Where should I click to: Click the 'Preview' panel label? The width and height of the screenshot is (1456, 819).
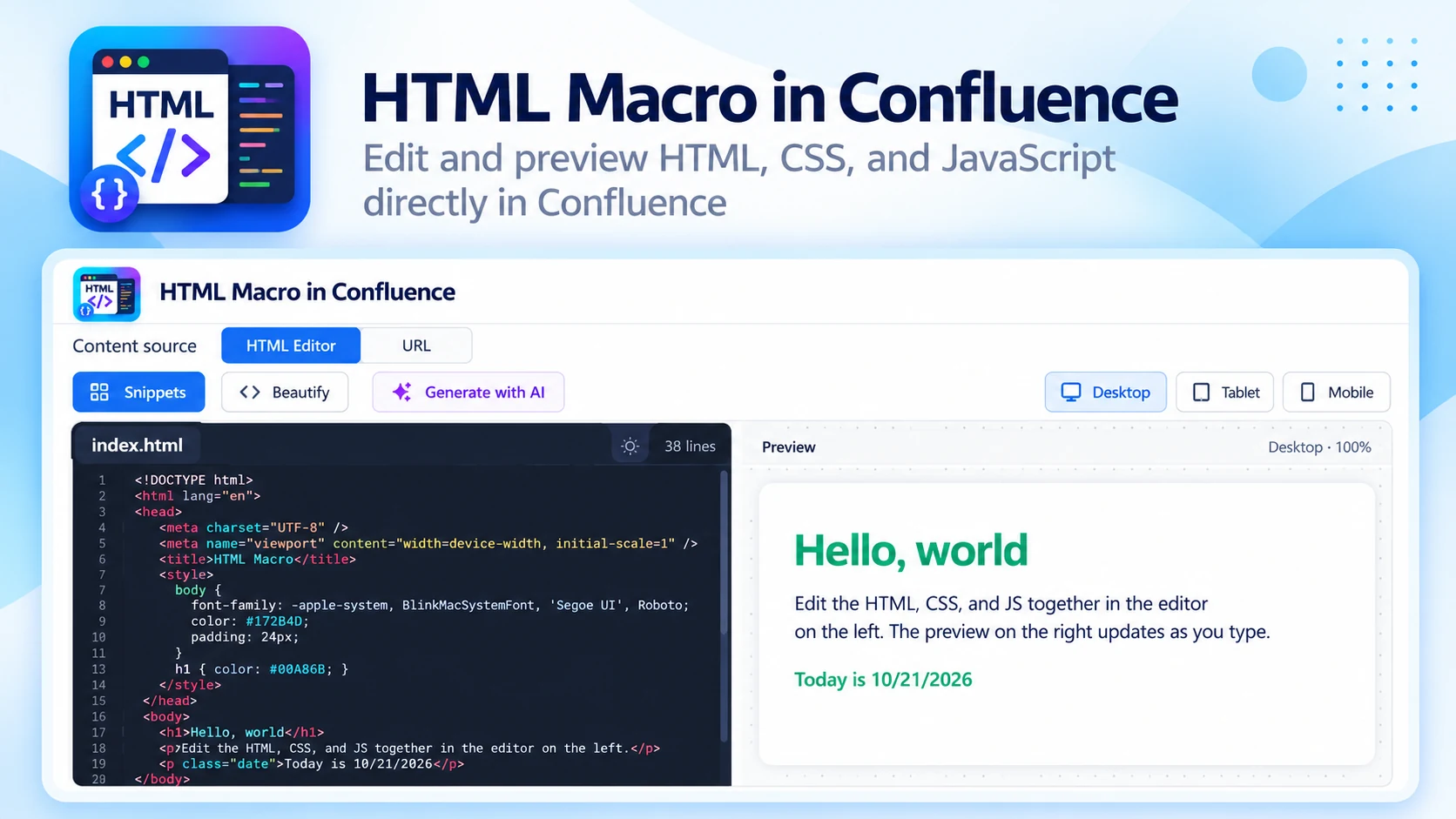click(789, 447)
